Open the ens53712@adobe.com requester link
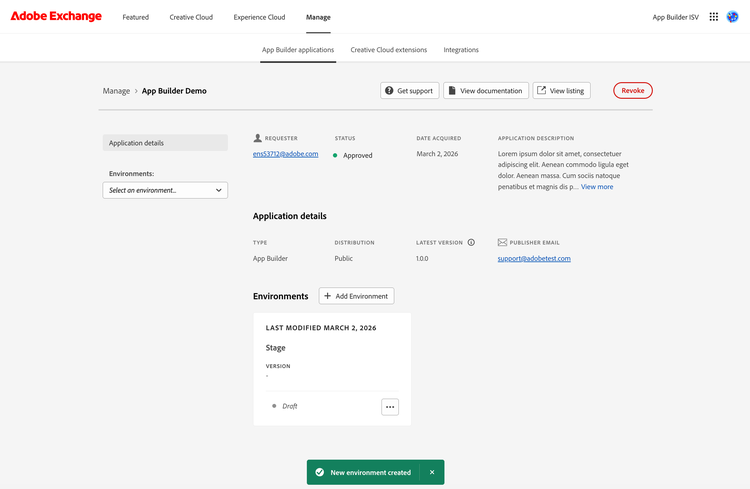 coord(286,154)
